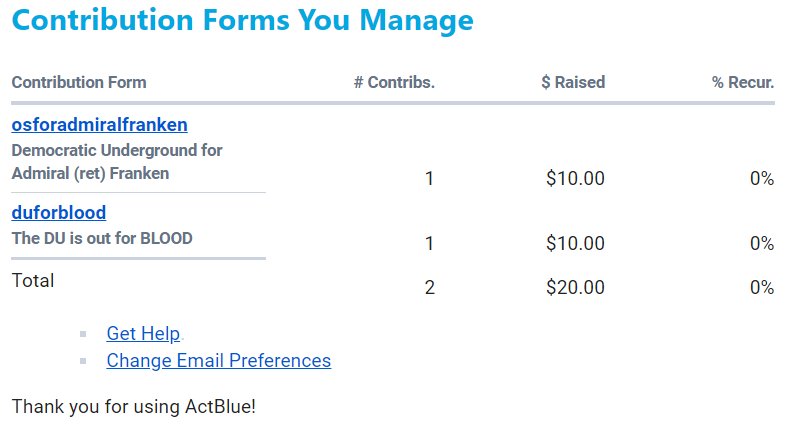The width and height of the screenshot is (786, 424).
Task: Click the Thank you for using ActBlue text
Action: (x=134, y=407)
